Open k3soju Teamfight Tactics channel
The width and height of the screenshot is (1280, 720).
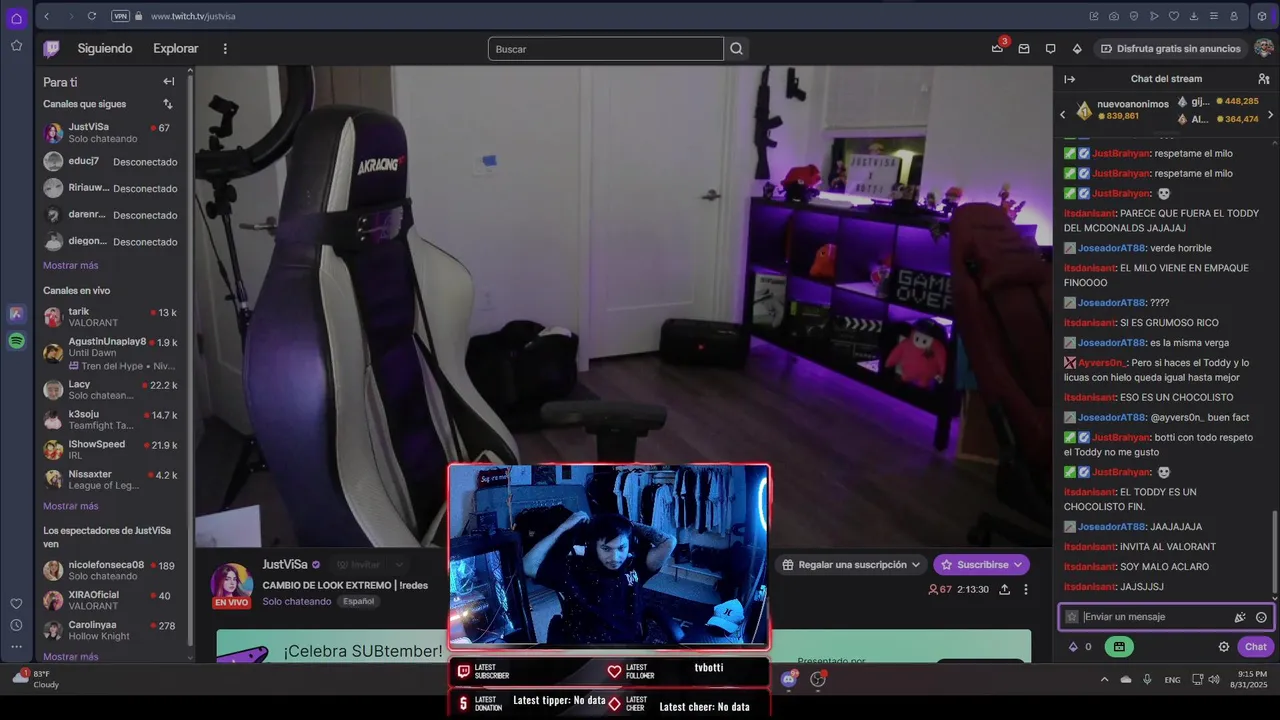(110, 420)
